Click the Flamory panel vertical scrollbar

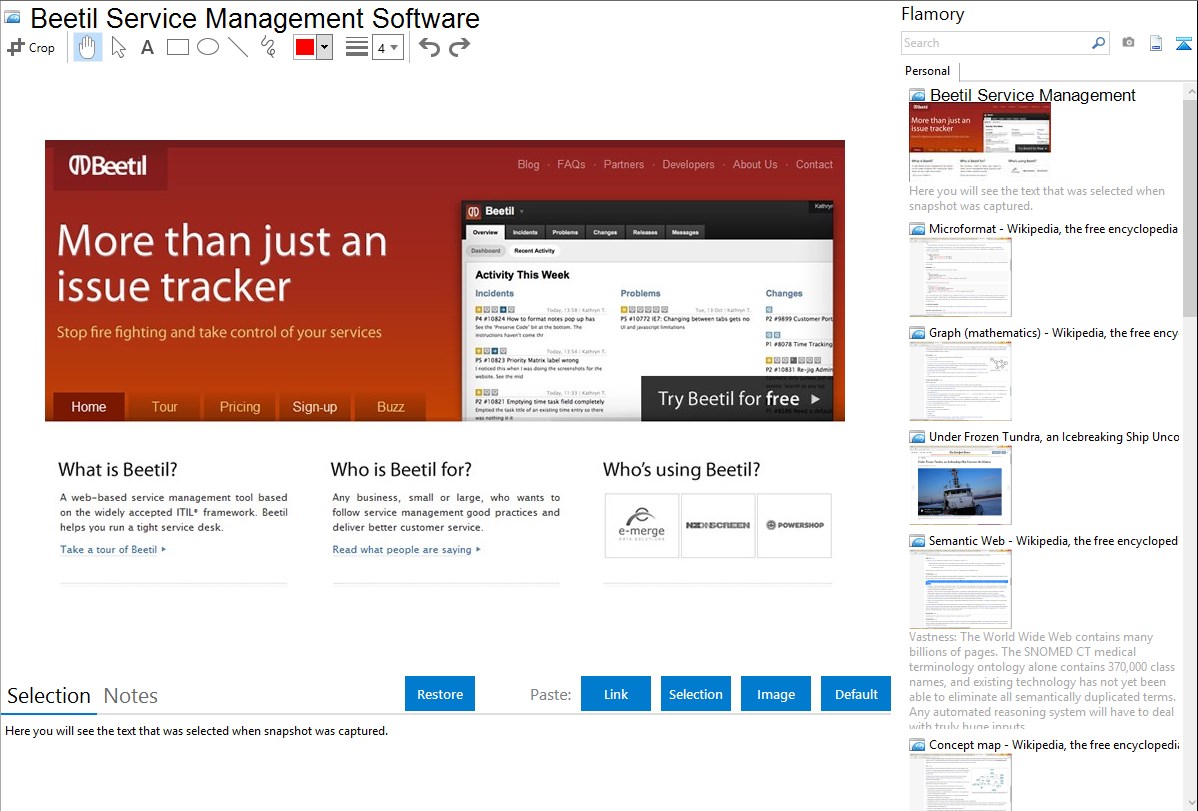click(x=1190, y=206)
